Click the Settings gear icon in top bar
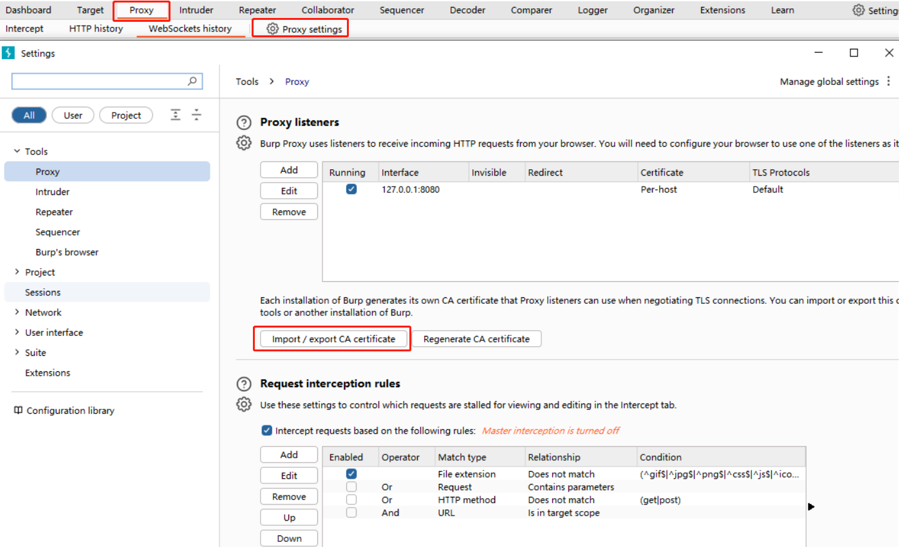The width and height of the screenshot is (899, 547). pyautogui.click(x=858, y=10)
